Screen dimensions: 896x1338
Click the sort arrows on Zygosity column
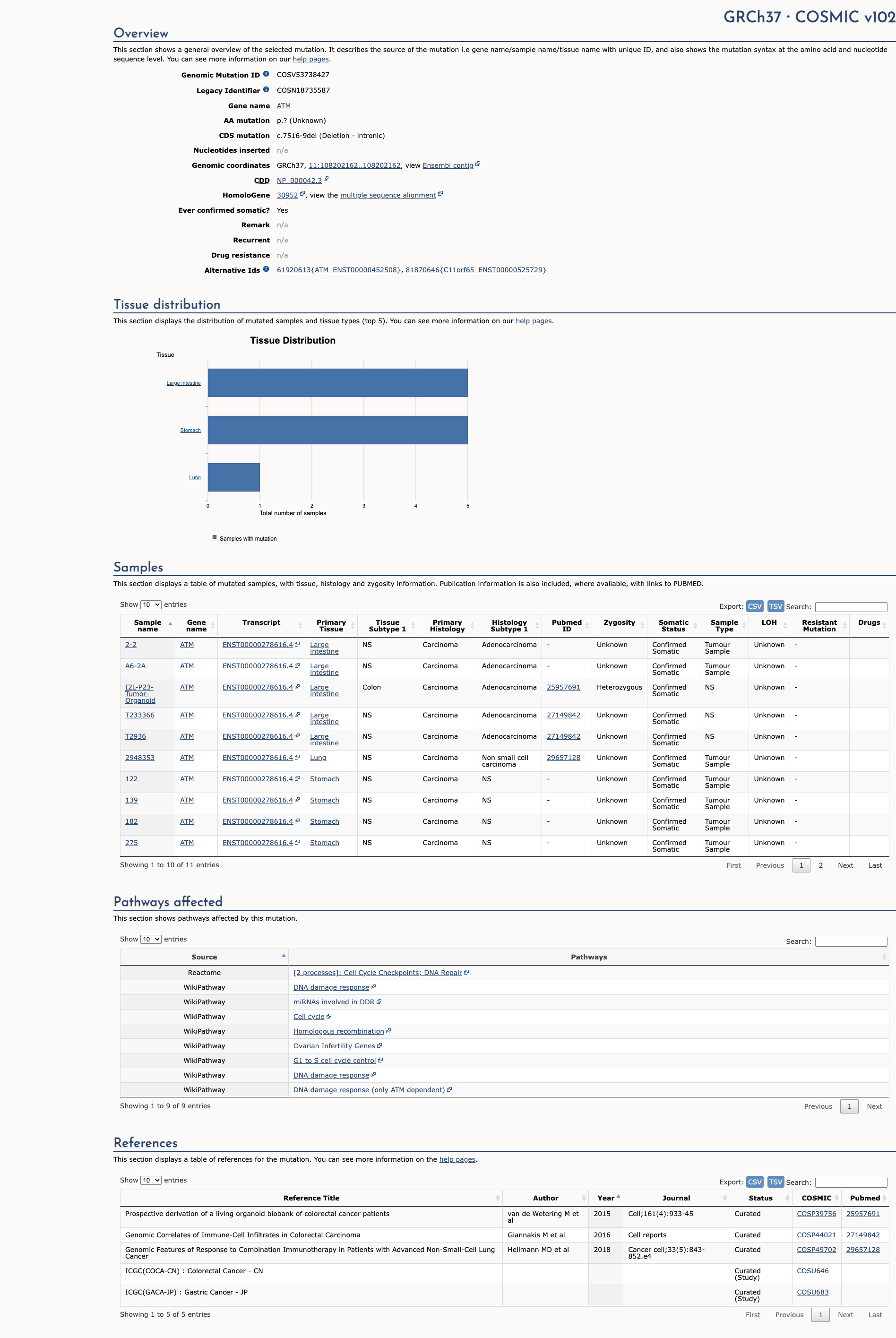(x=642, y=626)
